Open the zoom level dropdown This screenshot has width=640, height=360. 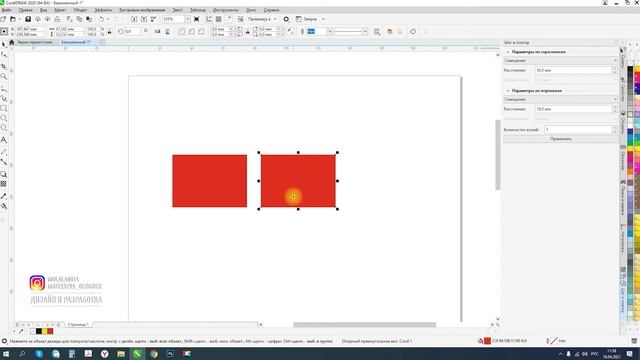[x=187, y=19]
